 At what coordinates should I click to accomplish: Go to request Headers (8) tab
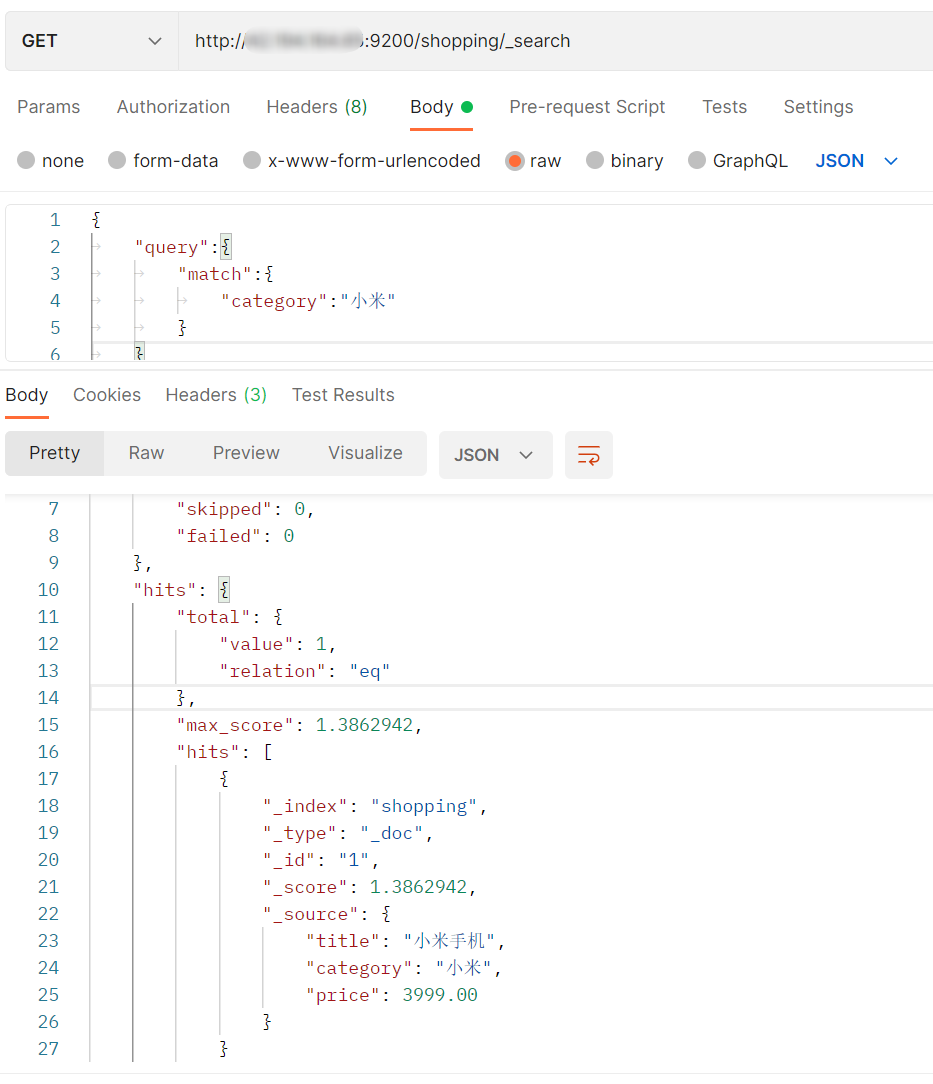pyautogui.click(x=316, y=107)
